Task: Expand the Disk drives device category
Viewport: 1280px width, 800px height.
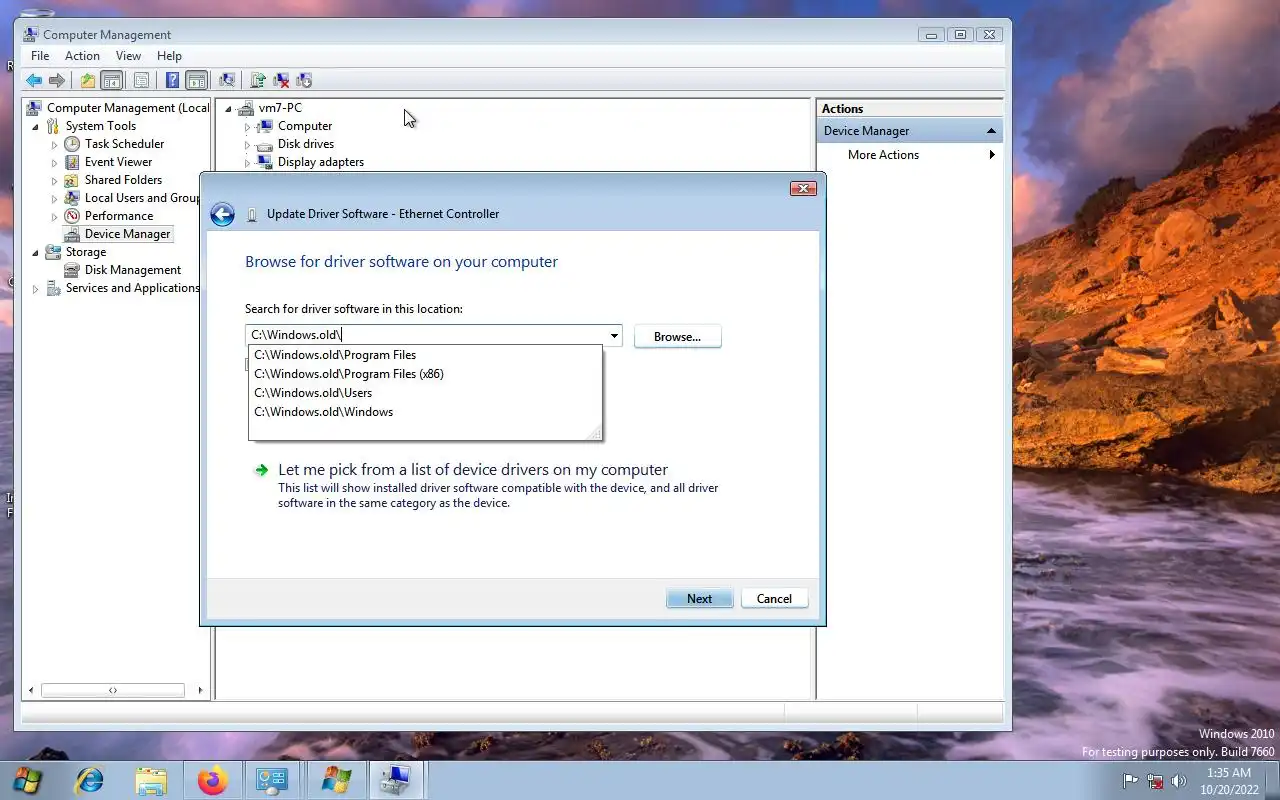Action: point(247,145)
